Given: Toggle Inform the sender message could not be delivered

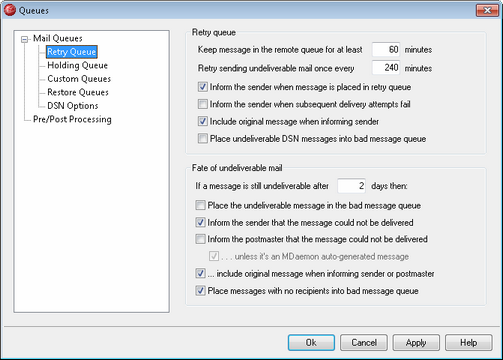Looking at the screenshot, I should pos(200,223).
